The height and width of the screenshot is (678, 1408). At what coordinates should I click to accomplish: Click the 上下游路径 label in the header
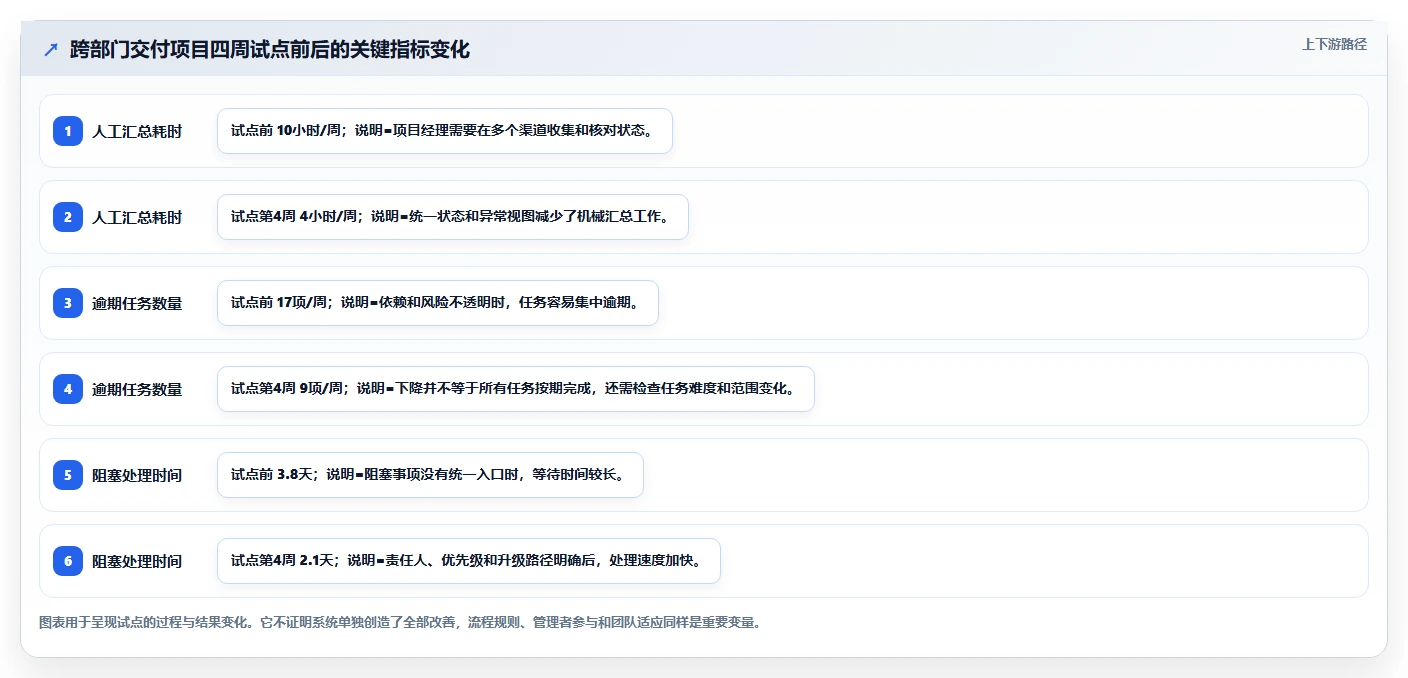(x=1334, y=44)
